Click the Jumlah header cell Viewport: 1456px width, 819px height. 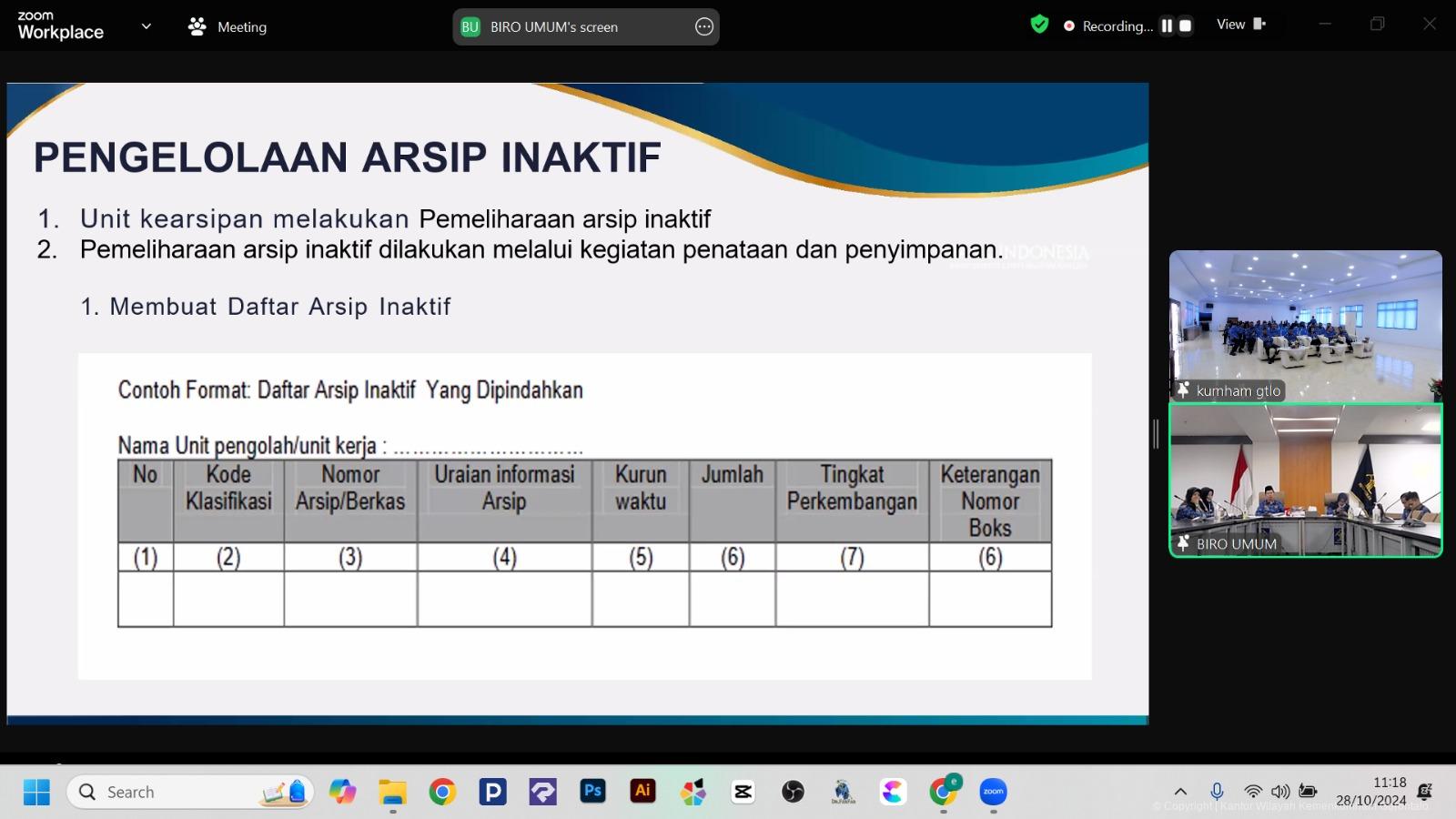733,500
